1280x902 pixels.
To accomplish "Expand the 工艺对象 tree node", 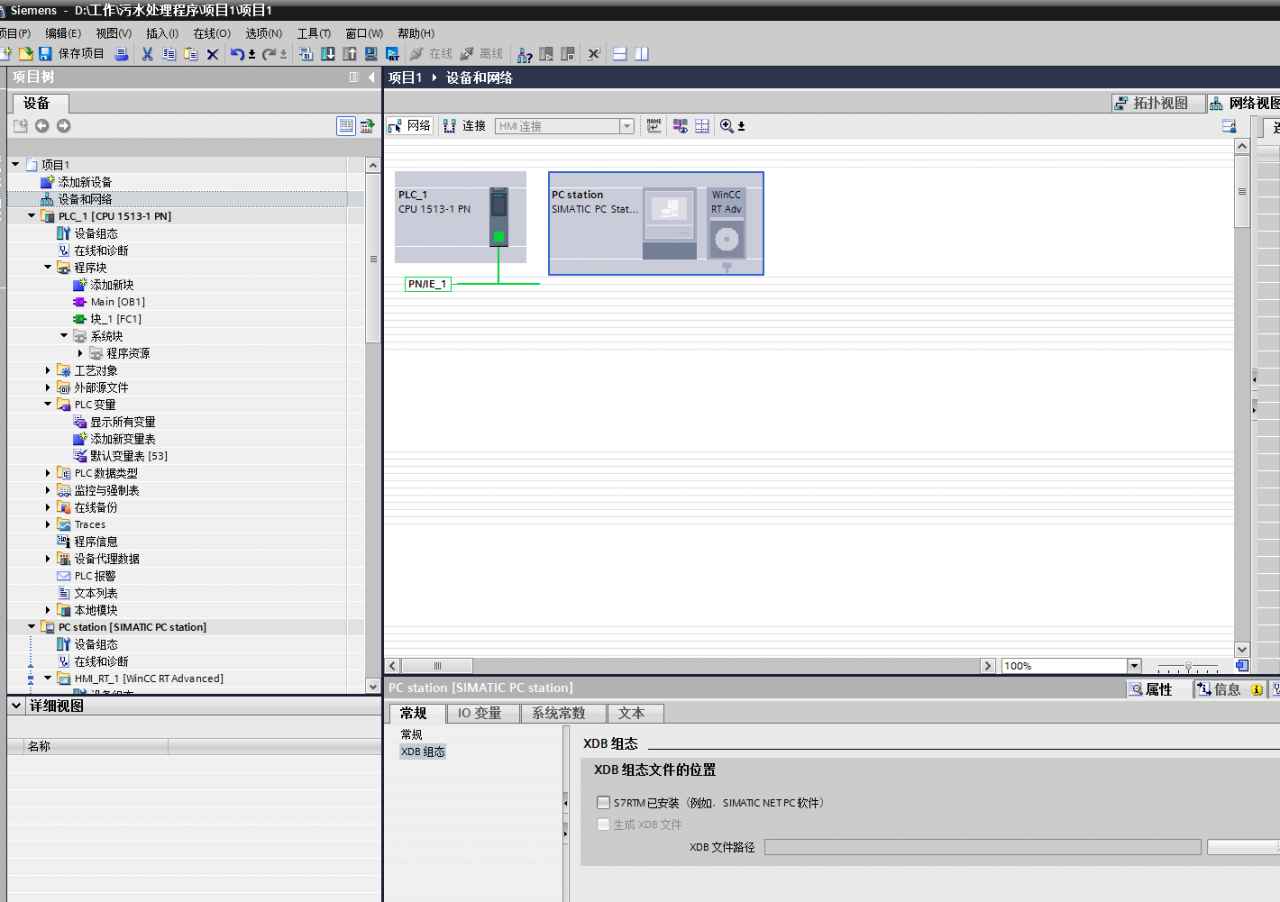I will pyautogui.click(x=48, y=371).
